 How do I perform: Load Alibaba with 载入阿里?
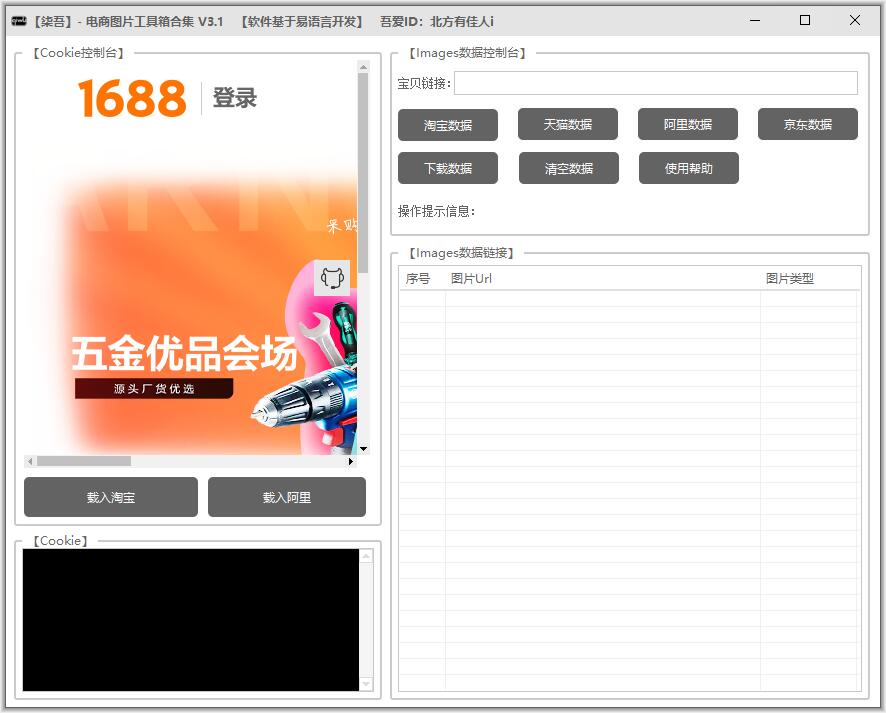tap(286, 497)
